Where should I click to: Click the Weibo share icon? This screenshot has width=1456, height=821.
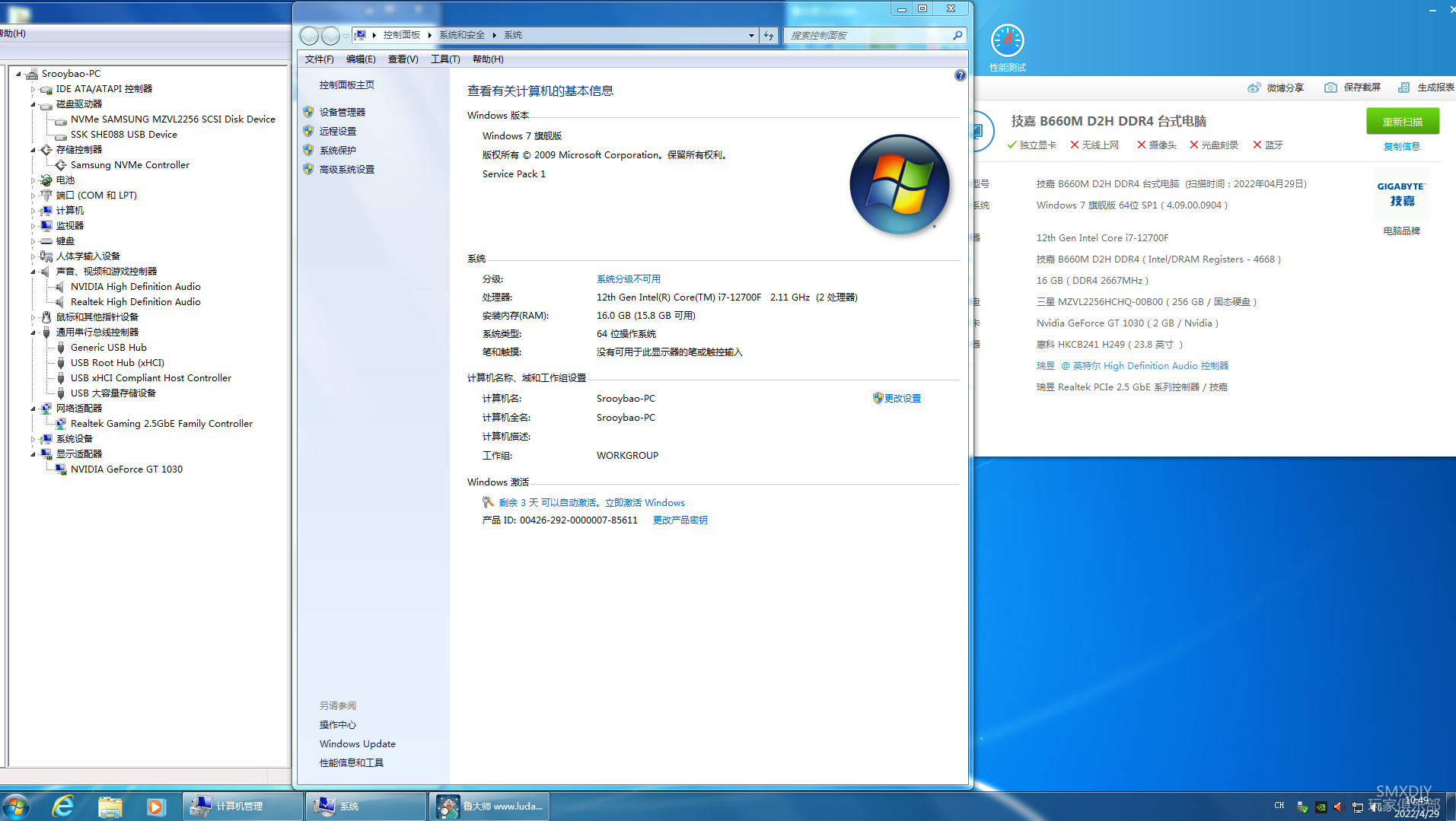click(1254, 88)
